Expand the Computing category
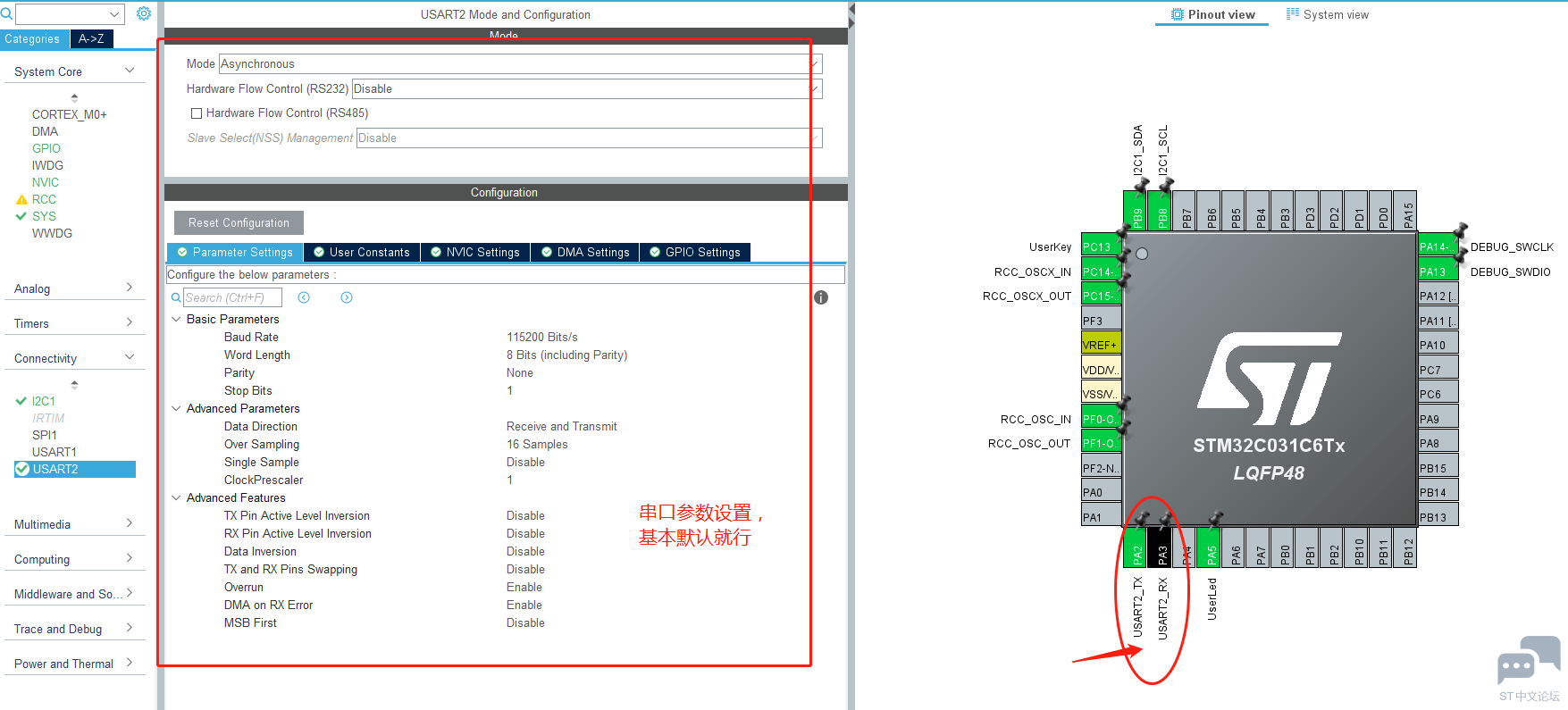 coord(130,558)
